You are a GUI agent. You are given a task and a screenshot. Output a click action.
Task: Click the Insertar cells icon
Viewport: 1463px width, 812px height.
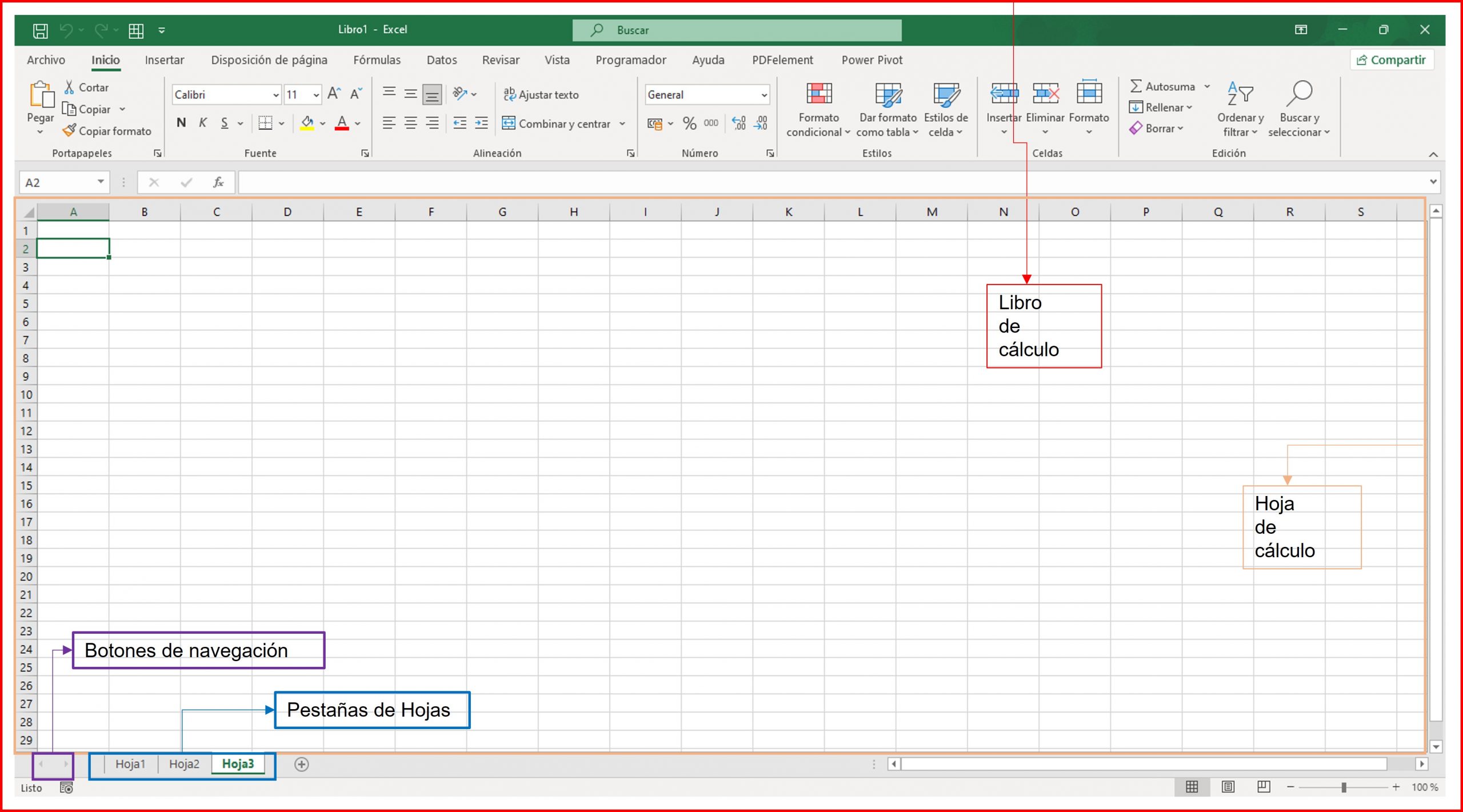click(x=1004, y=93)
